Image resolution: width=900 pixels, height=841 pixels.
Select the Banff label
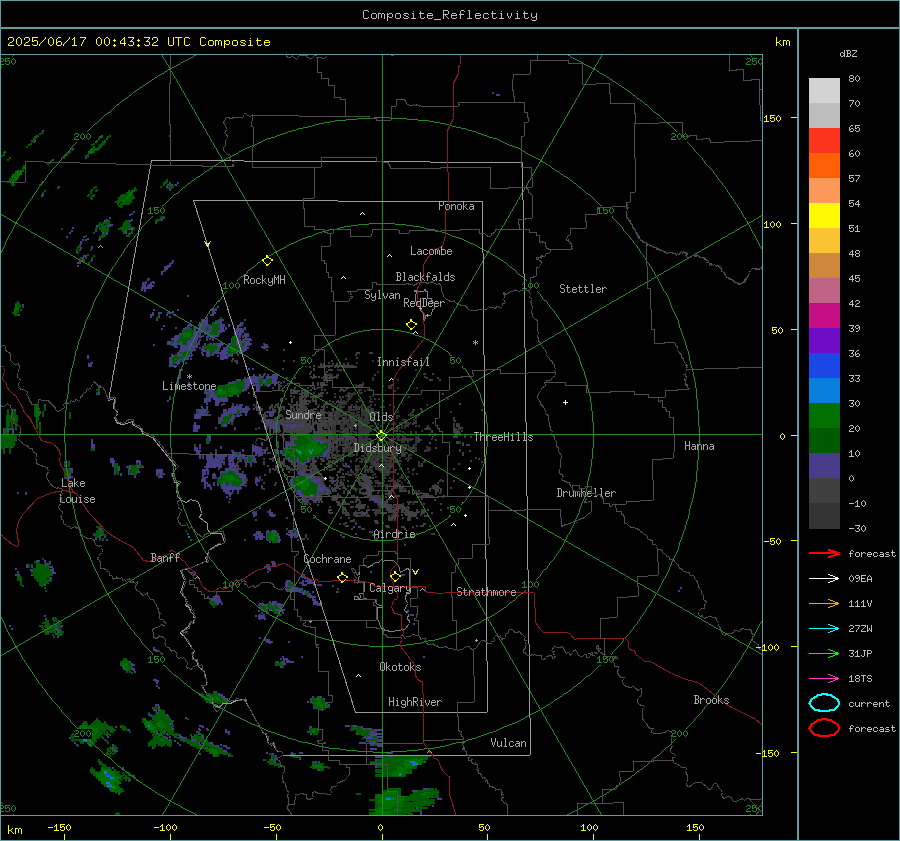click(165, 557)
